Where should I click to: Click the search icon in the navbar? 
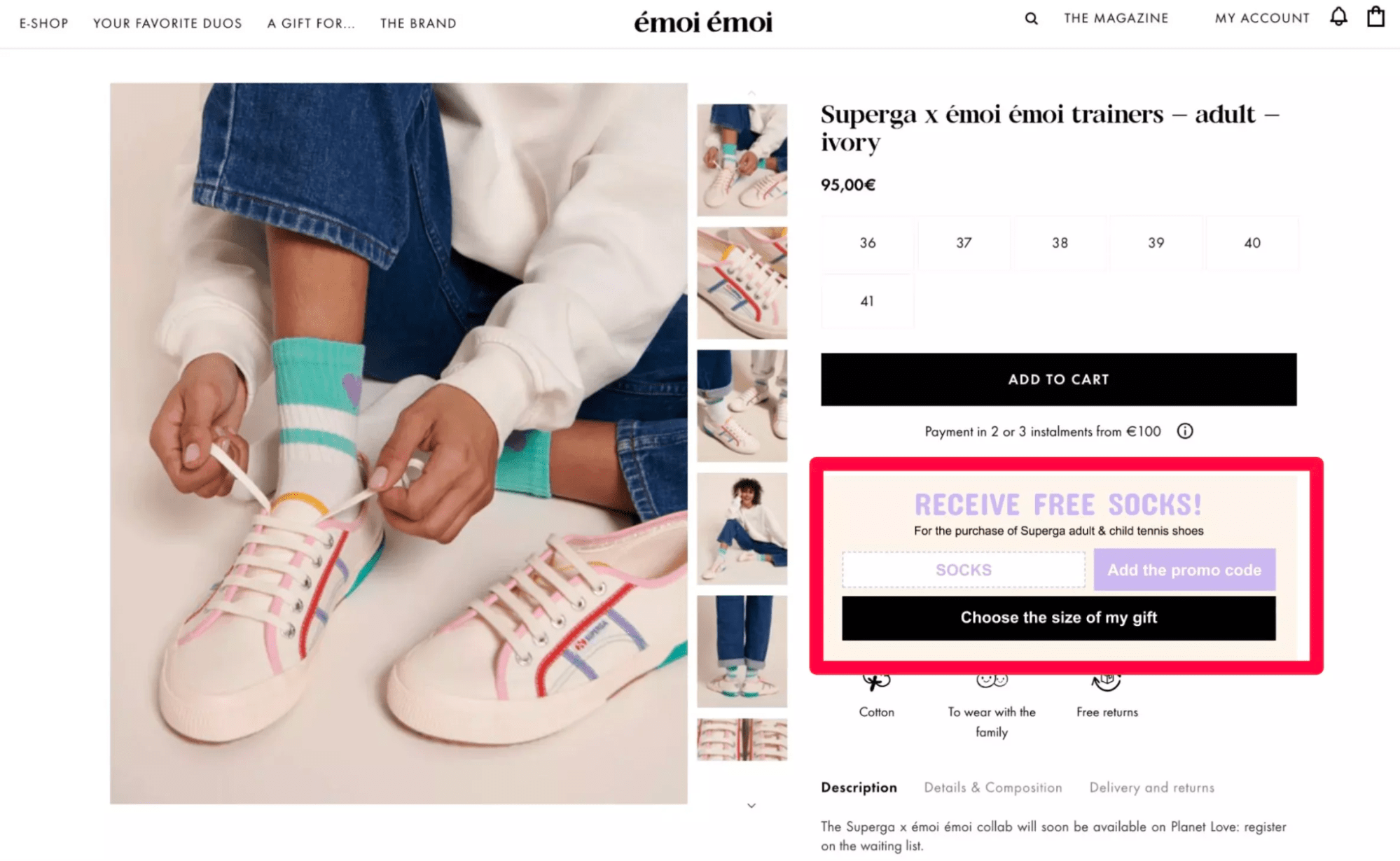coord(1031,18)
